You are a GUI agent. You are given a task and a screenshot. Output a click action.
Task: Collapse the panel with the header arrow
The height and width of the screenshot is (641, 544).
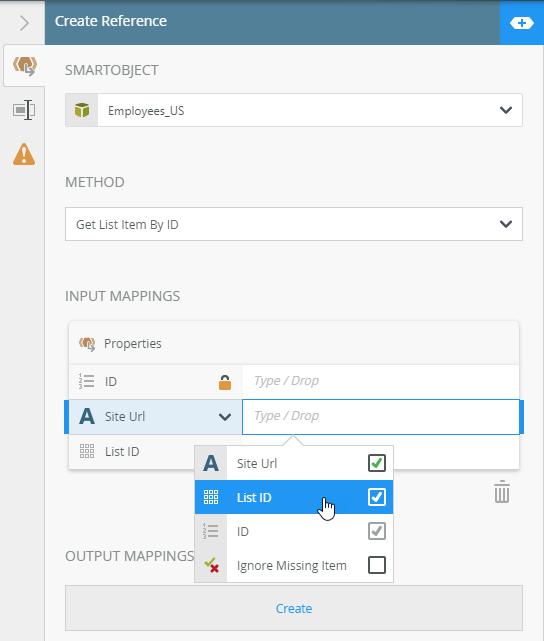[24, 23]
